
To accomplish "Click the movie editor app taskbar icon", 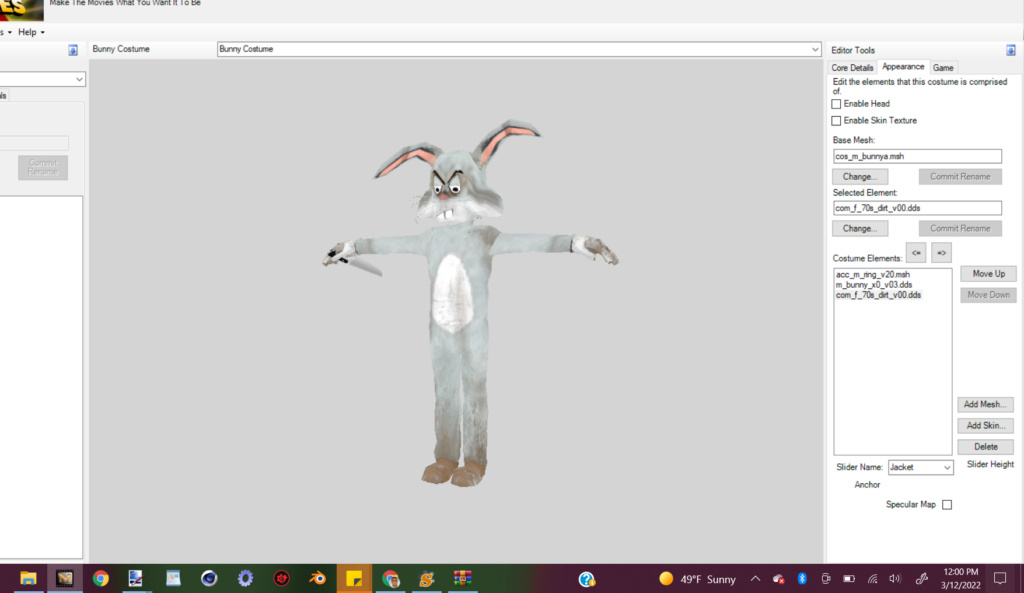I will point(65,579).
